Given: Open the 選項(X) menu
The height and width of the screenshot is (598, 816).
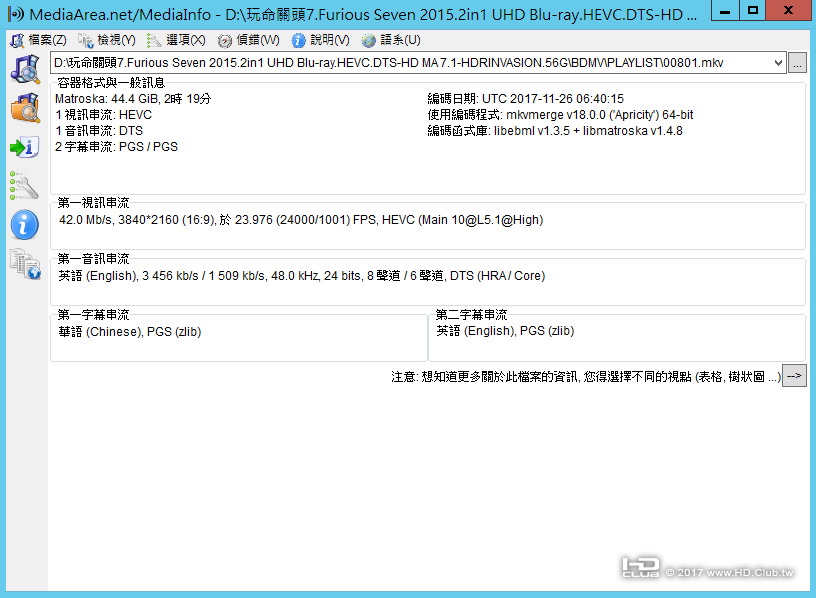Looking at the screenshot, I should [176, 40].
